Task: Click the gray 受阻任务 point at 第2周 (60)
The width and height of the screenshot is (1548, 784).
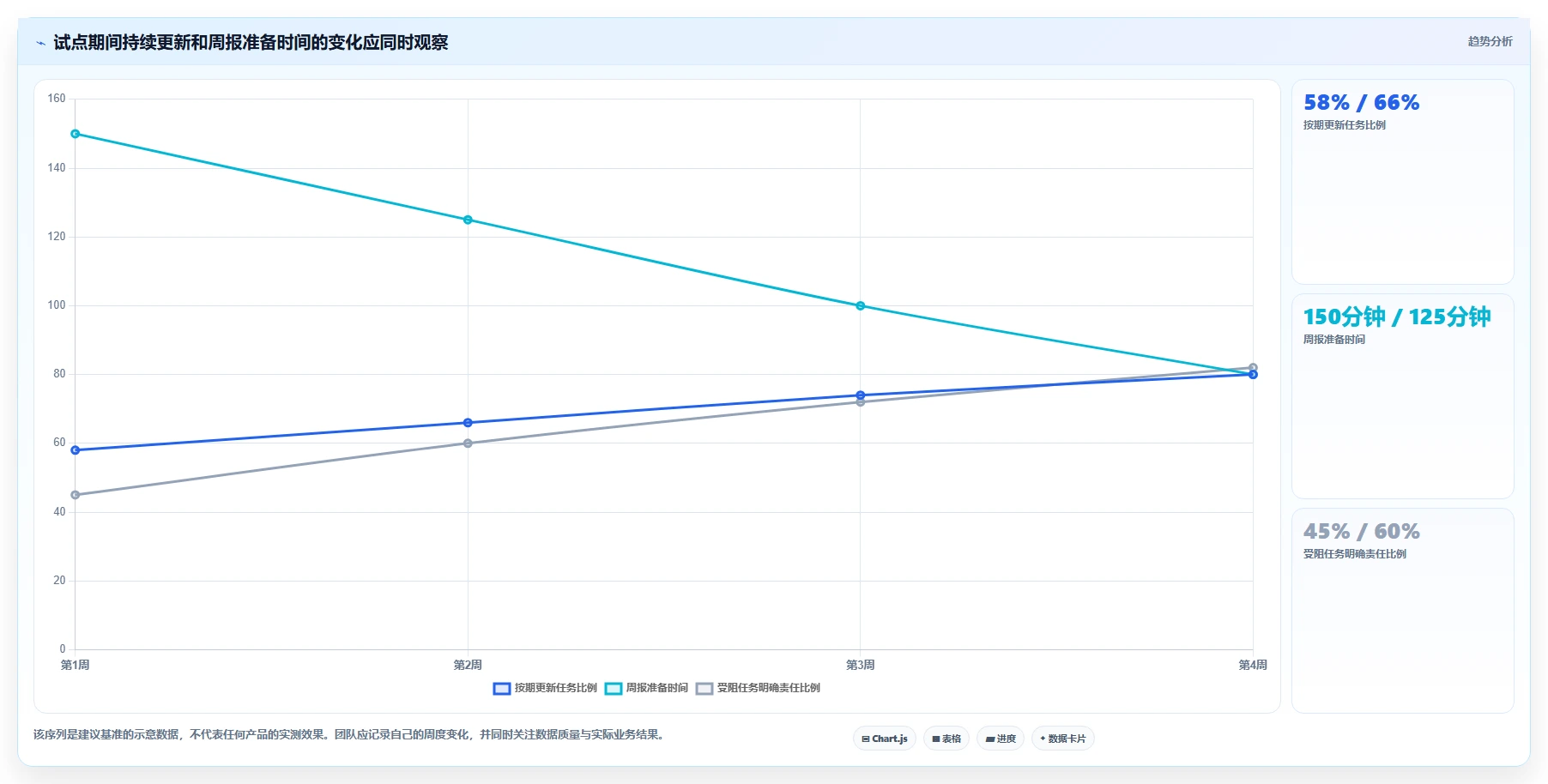Action: [468, 443]
